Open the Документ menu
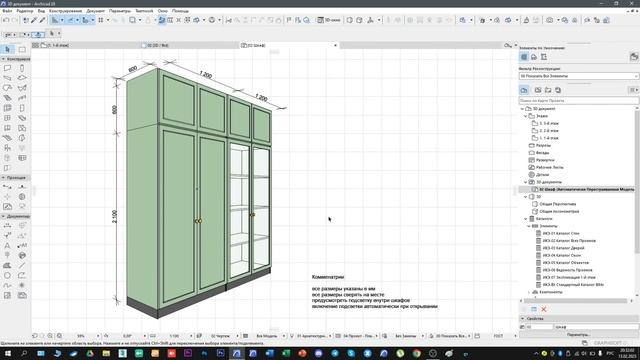The width and height of the screenshot is (640, 360). coord(96,11)
